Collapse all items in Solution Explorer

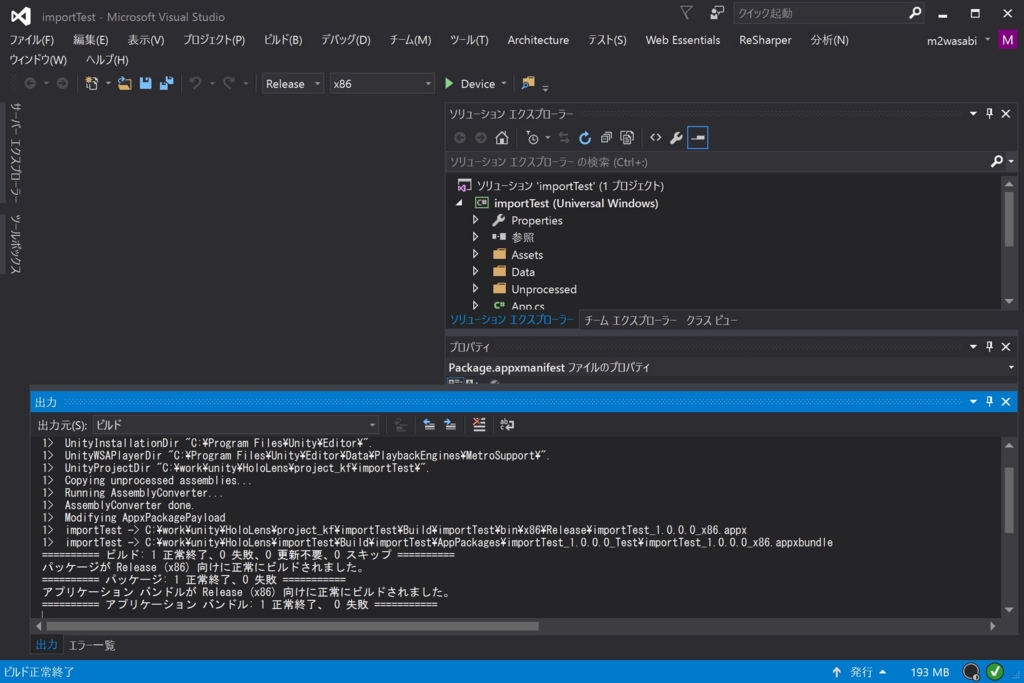coord(606,138)
